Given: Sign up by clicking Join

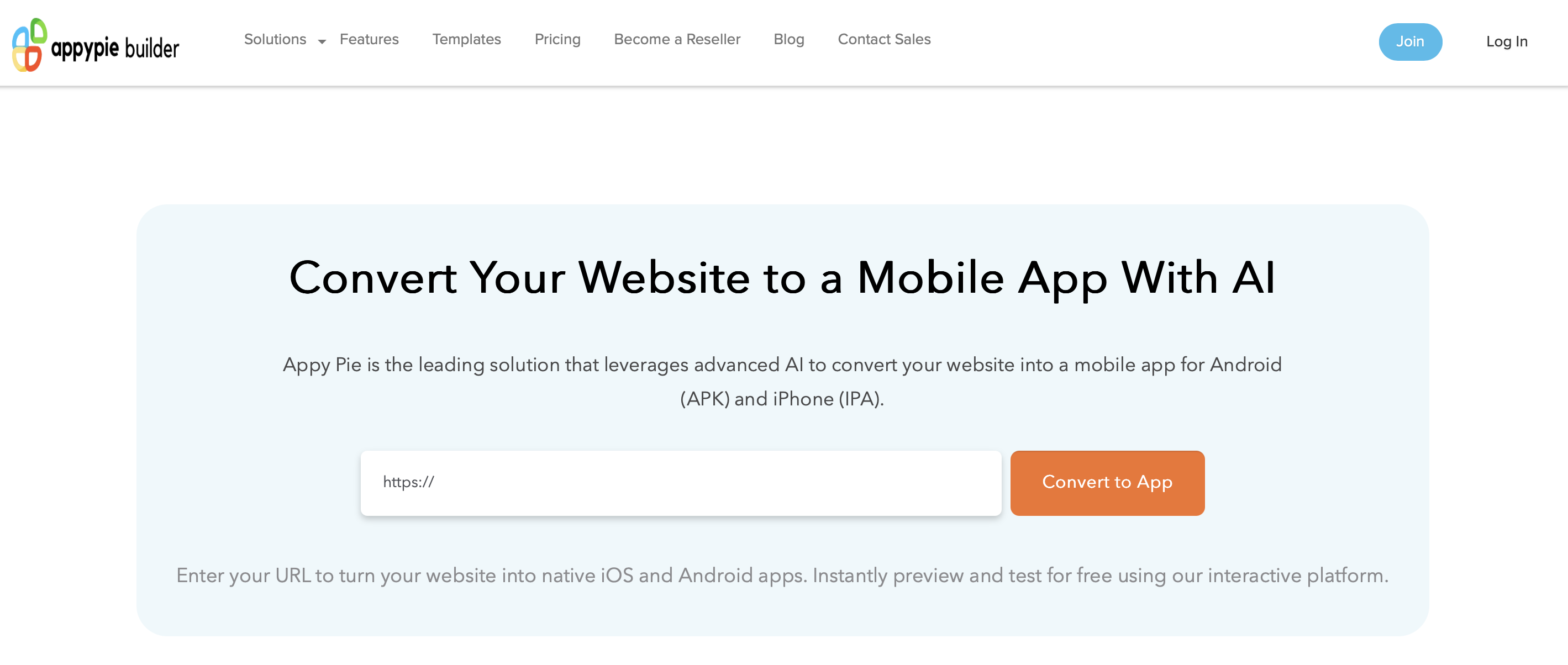Looking at the screenshot, I should 1411,41.
